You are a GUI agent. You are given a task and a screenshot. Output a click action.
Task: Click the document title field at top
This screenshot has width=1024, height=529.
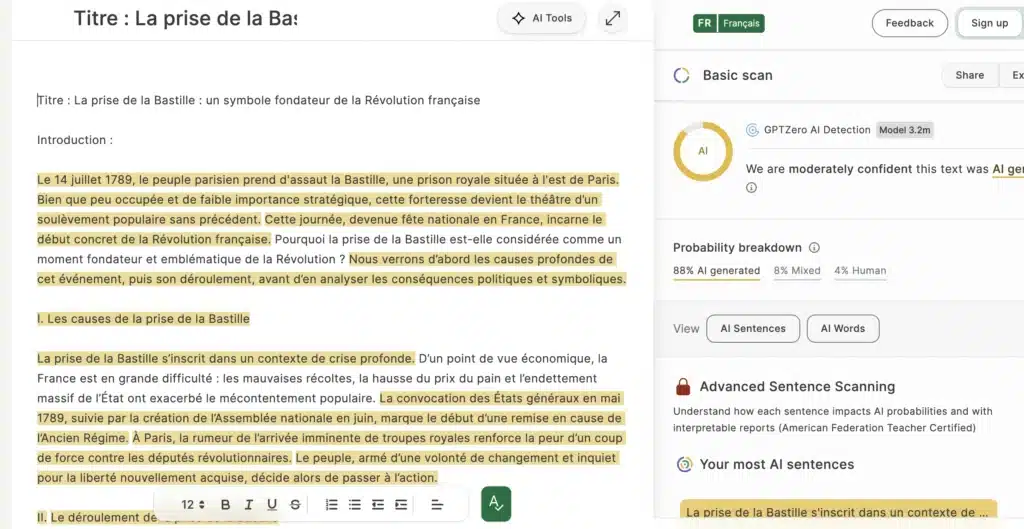(185, 18)
